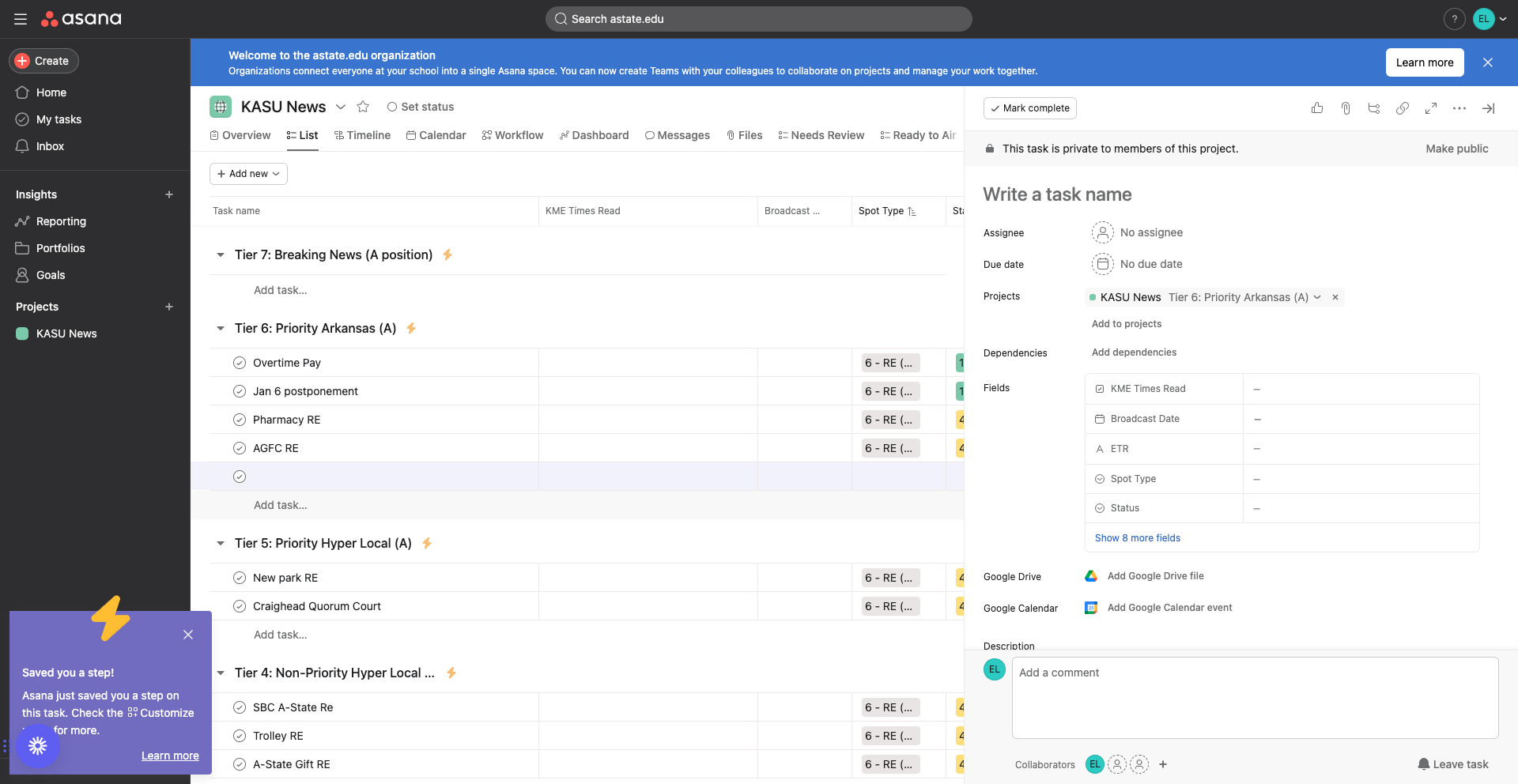Mark A-State Gift RE task complete
This screenshot has height=784, width=1518.
coord(240,764)
